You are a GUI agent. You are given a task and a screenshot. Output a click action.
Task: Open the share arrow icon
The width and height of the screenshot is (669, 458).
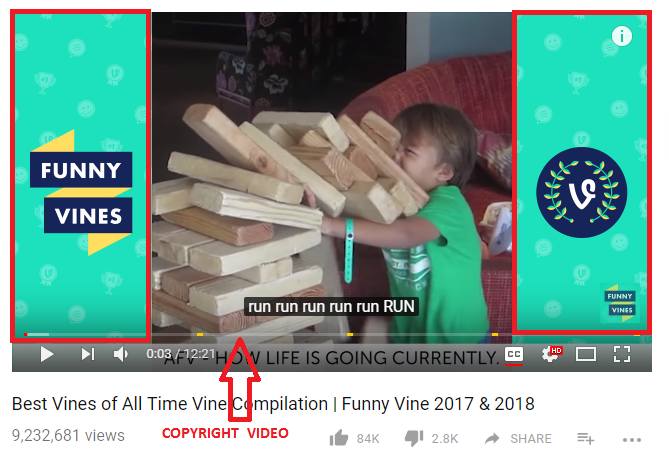coord(492,438)
